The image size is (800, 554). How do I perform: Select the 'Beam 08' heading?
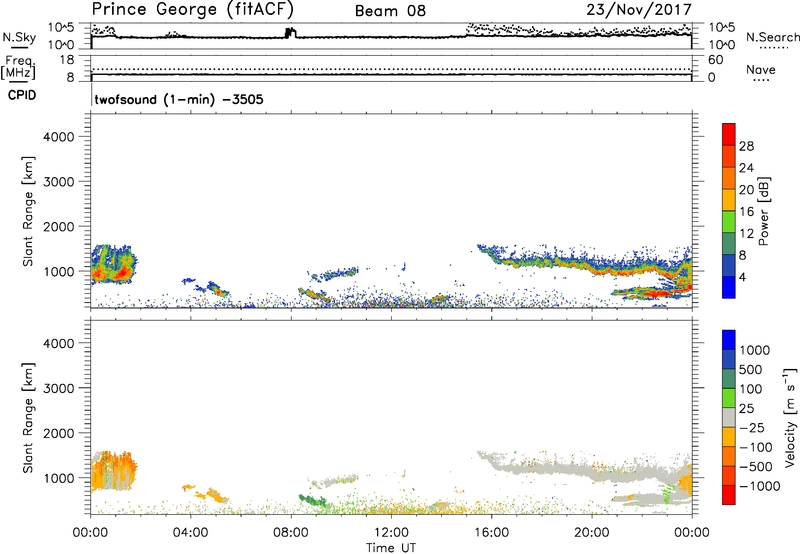tap(390, 11)
